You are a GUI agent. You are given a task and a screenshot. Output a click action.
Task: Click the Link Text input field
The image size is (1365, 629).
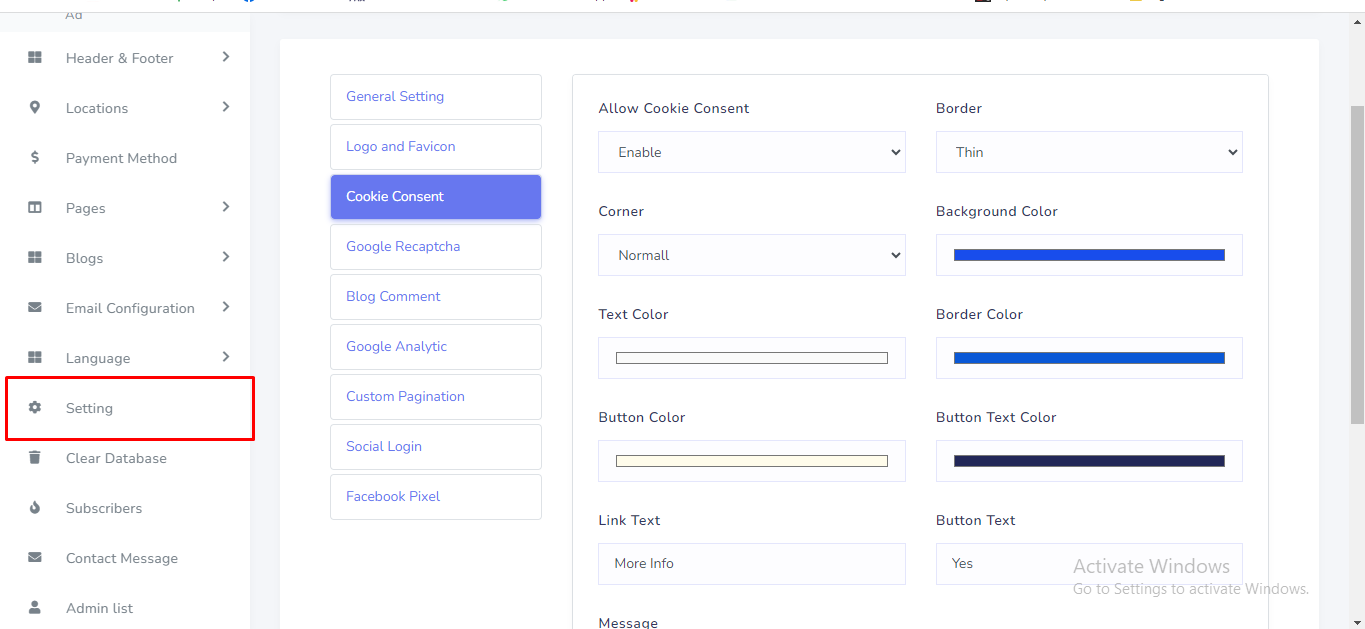coord(751,564)
